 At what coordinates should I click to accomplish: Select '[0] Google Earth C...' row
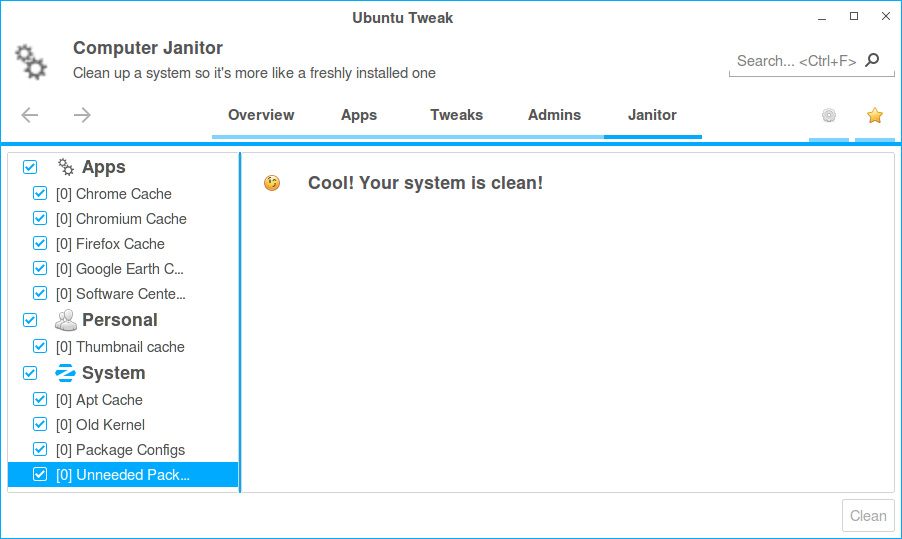[123, 269]
